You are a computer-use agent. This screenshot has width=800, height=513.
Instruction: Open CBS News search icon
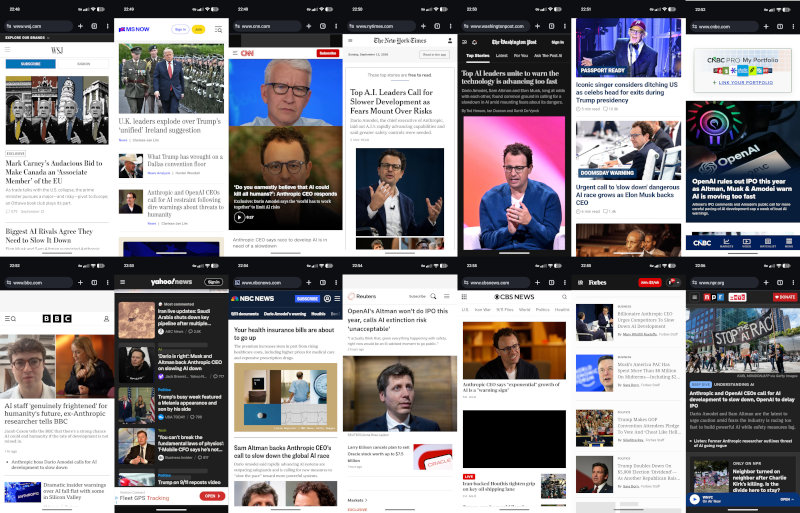click(564, 297)
